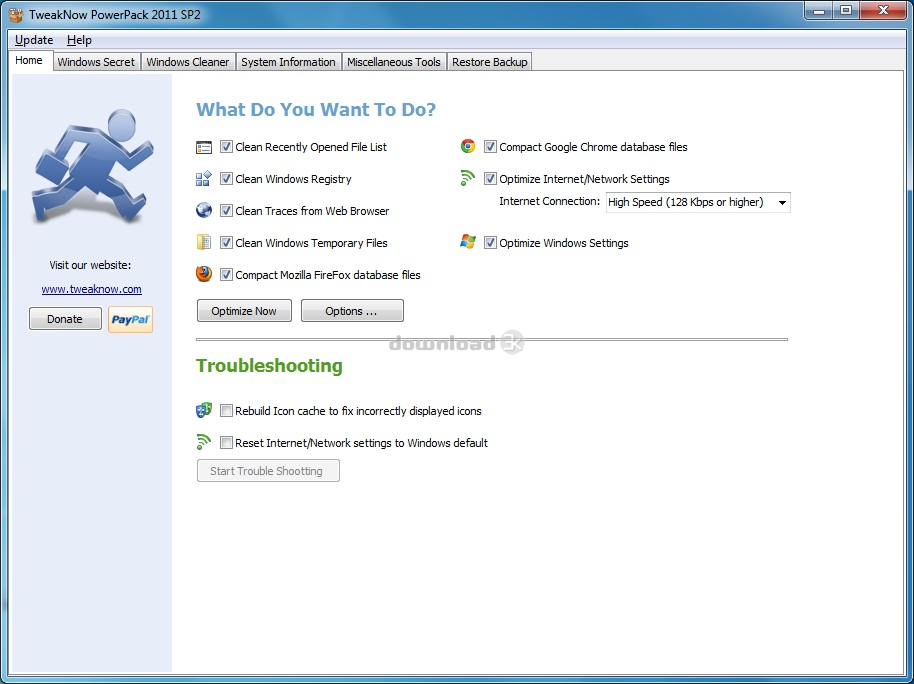This screenshot has width=914, height=684.
Task: Check Reset Internet/Network settings to Windows default
Action: [x=226, y=443]
